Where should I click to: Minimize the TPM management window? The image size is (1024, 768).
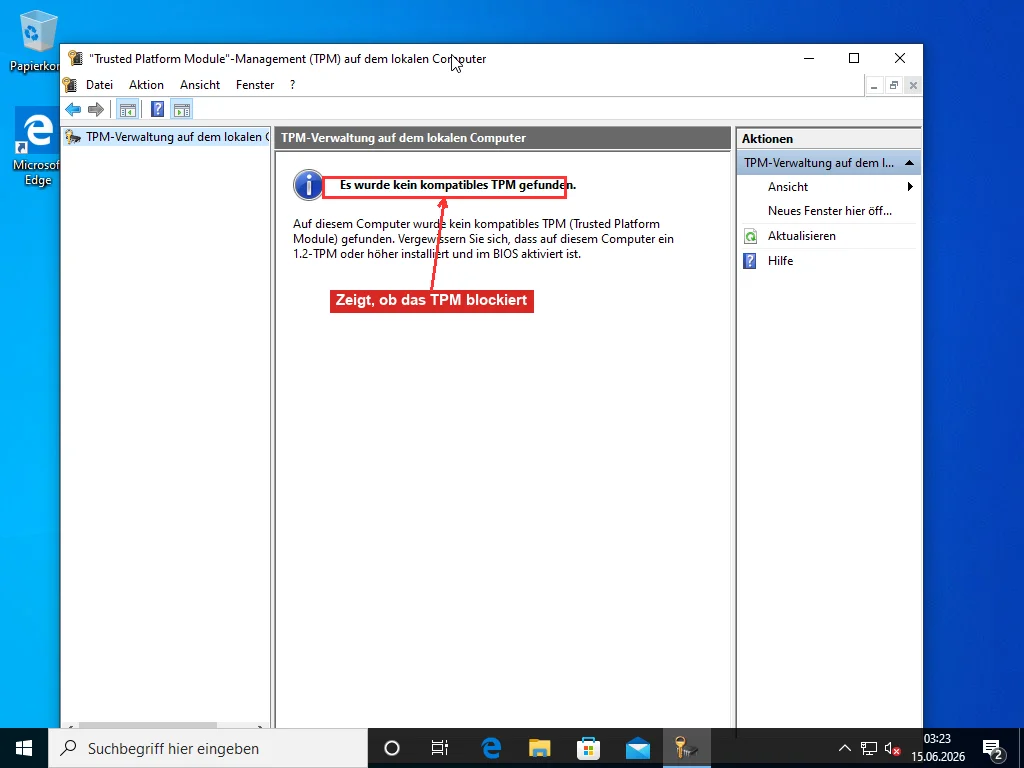click(808, 58)
